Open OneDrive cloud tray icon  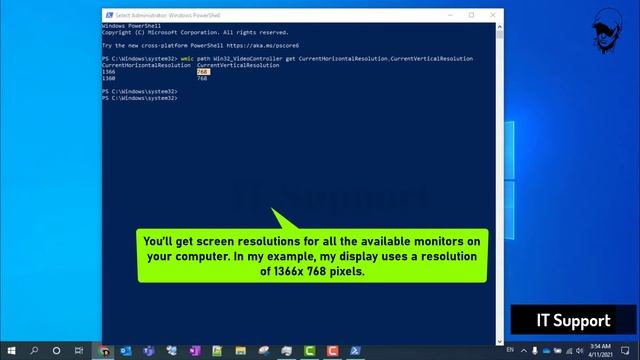tap(546, 351)
